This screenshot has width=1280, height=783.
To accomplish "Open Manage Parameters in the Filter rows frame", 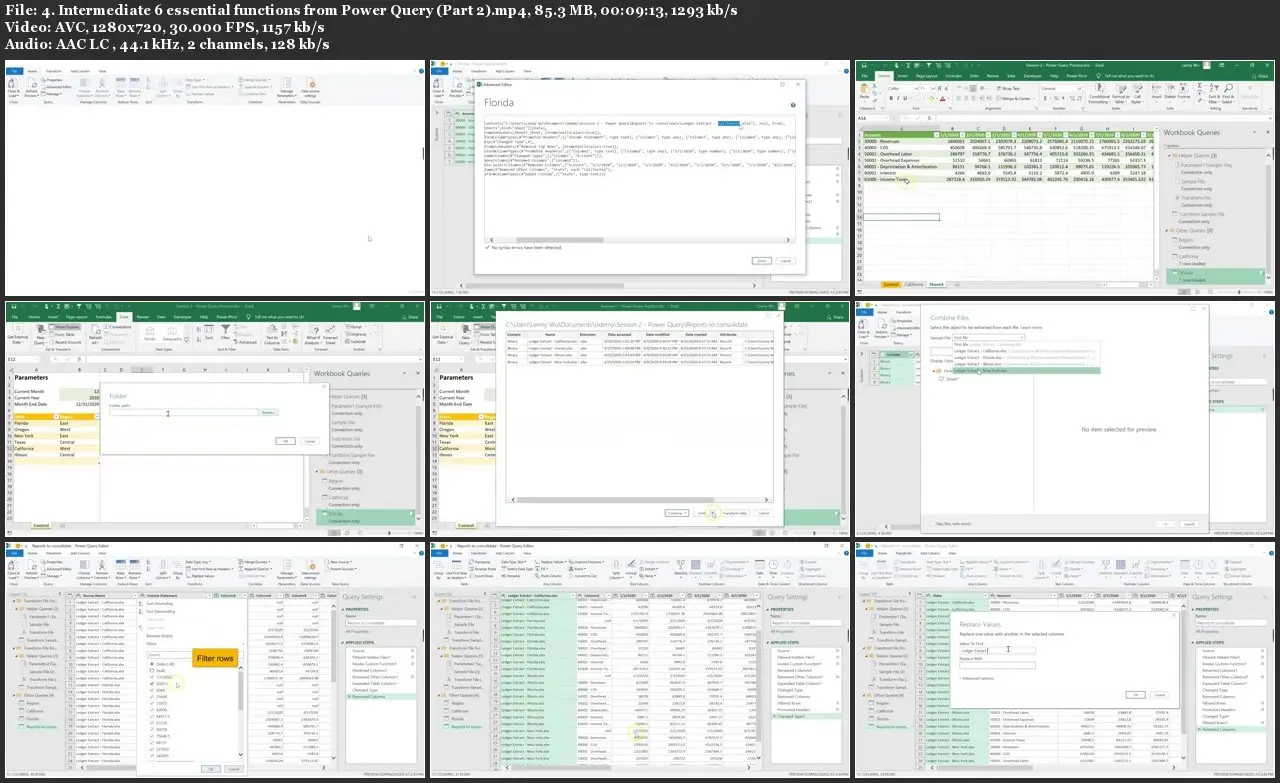I will pos(286,572).
